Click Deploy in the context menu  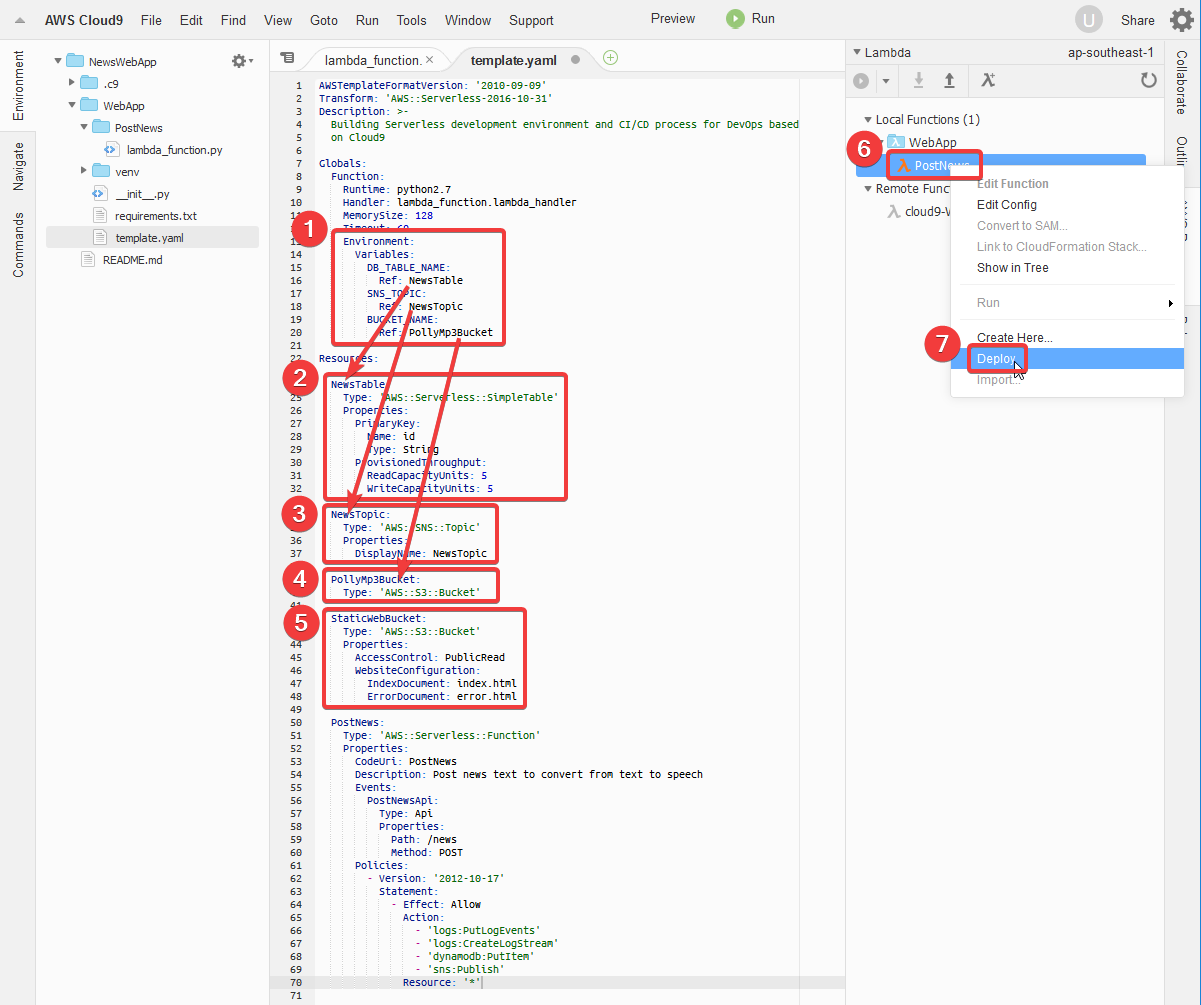click(1067, 359)
